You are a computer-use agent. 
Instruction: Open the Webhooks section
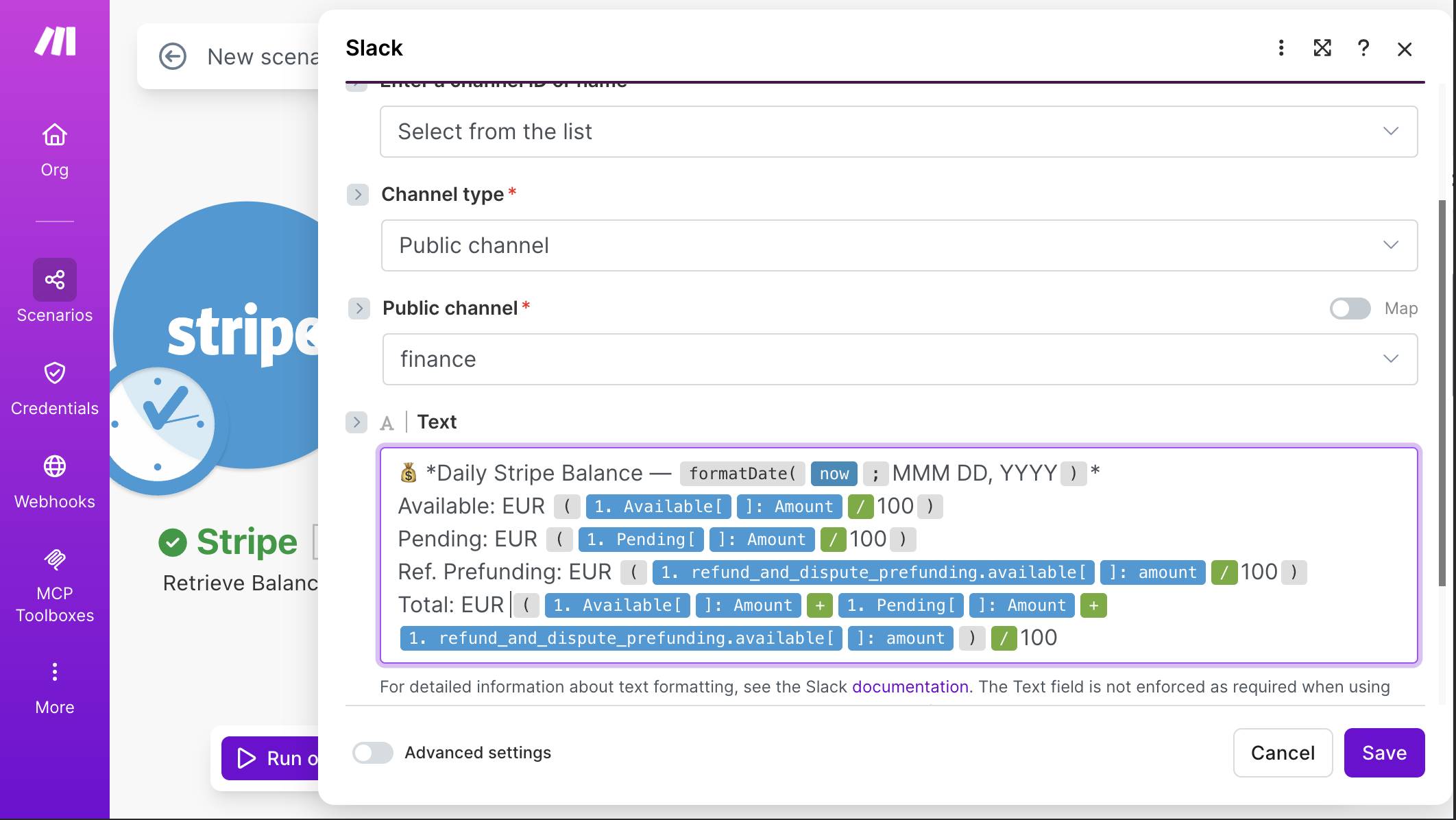[54, 480]
